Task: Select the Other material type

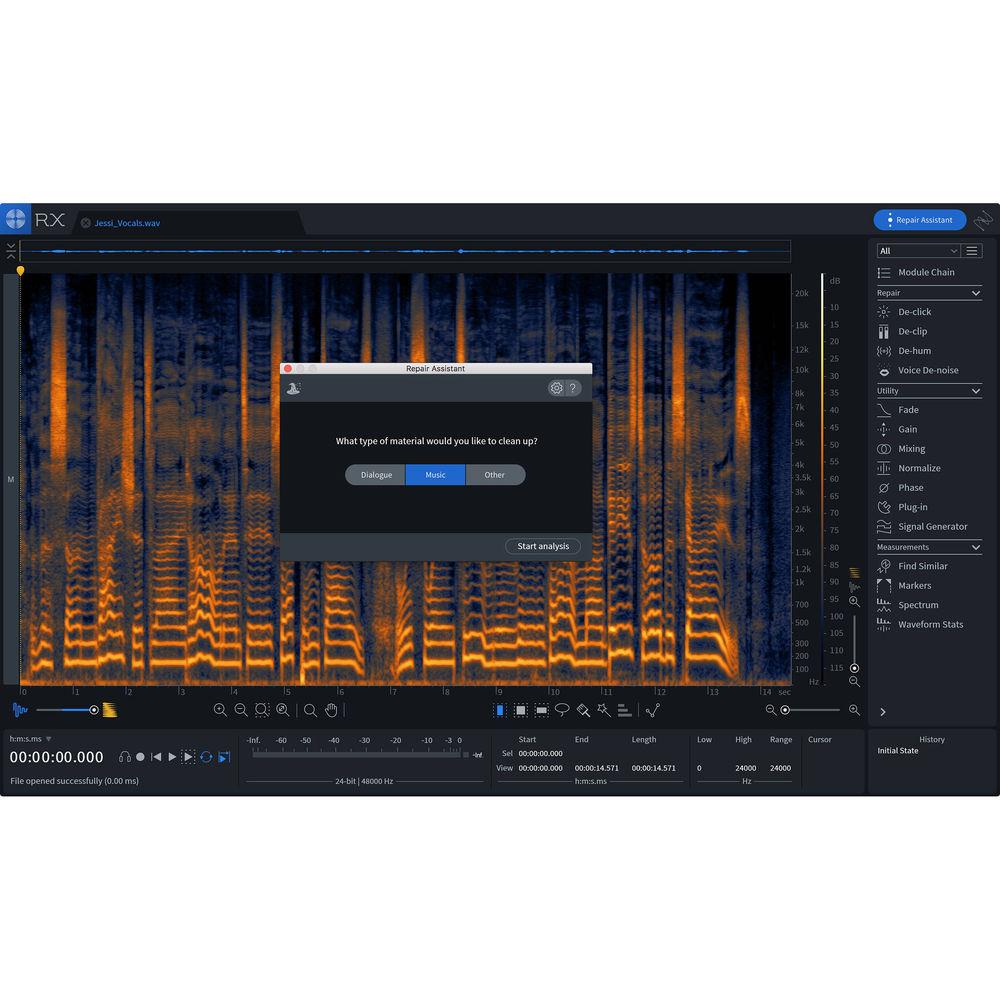Action: (x=495, y=475)
